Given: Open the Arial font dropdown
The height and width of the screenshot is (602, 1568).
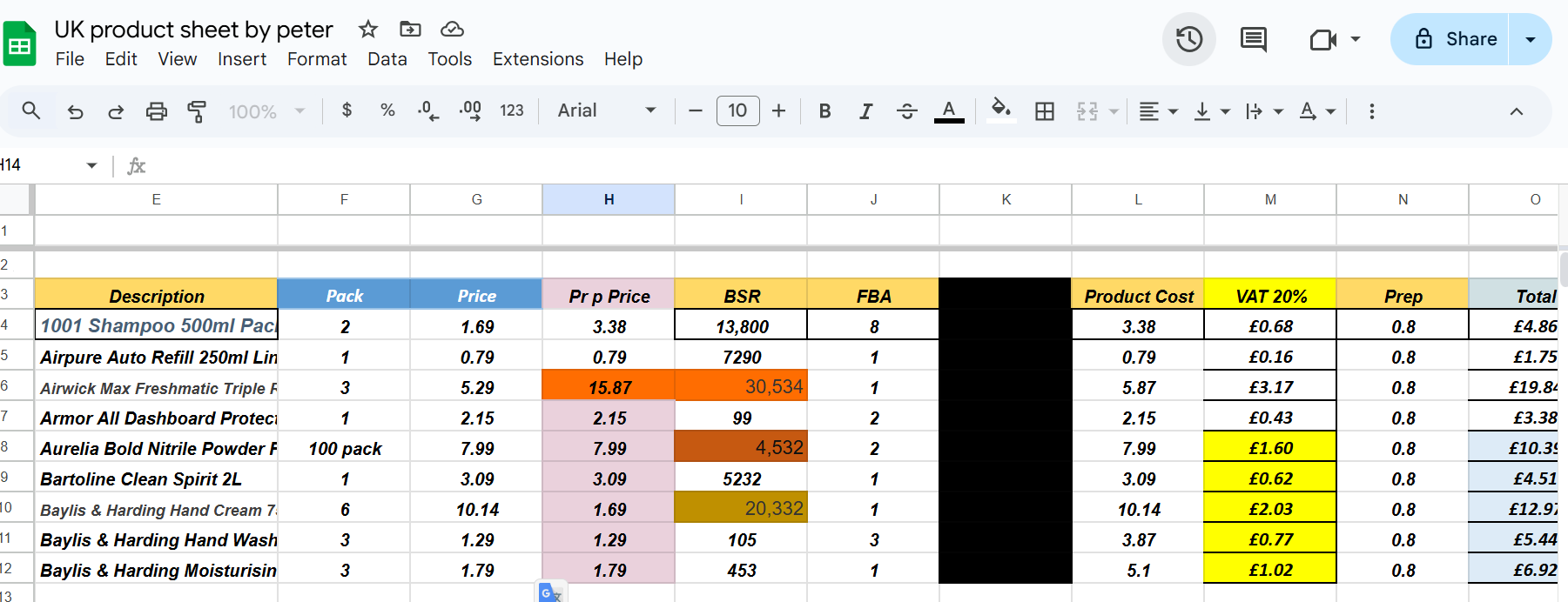Looking at the screenshot, I should click(607, 110).
